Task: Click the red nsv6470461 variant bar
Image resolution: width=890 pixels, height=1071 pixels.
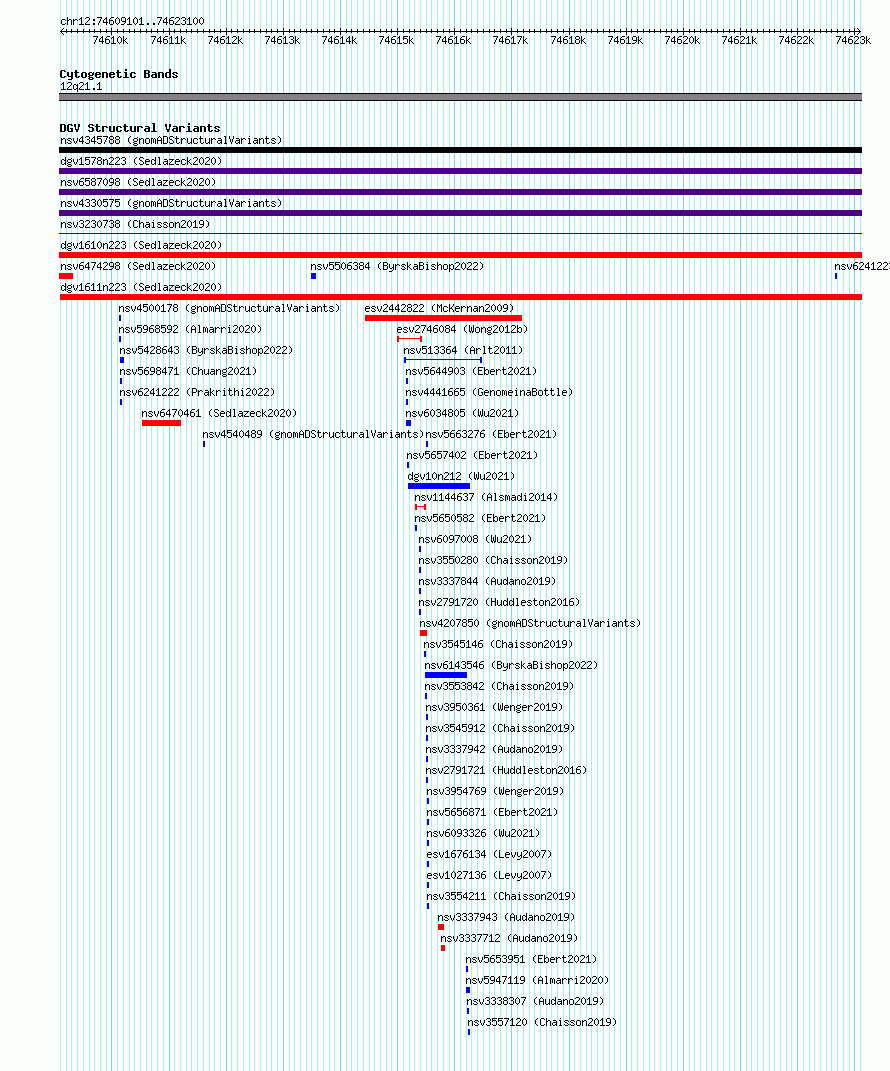Action: [161, 423]
